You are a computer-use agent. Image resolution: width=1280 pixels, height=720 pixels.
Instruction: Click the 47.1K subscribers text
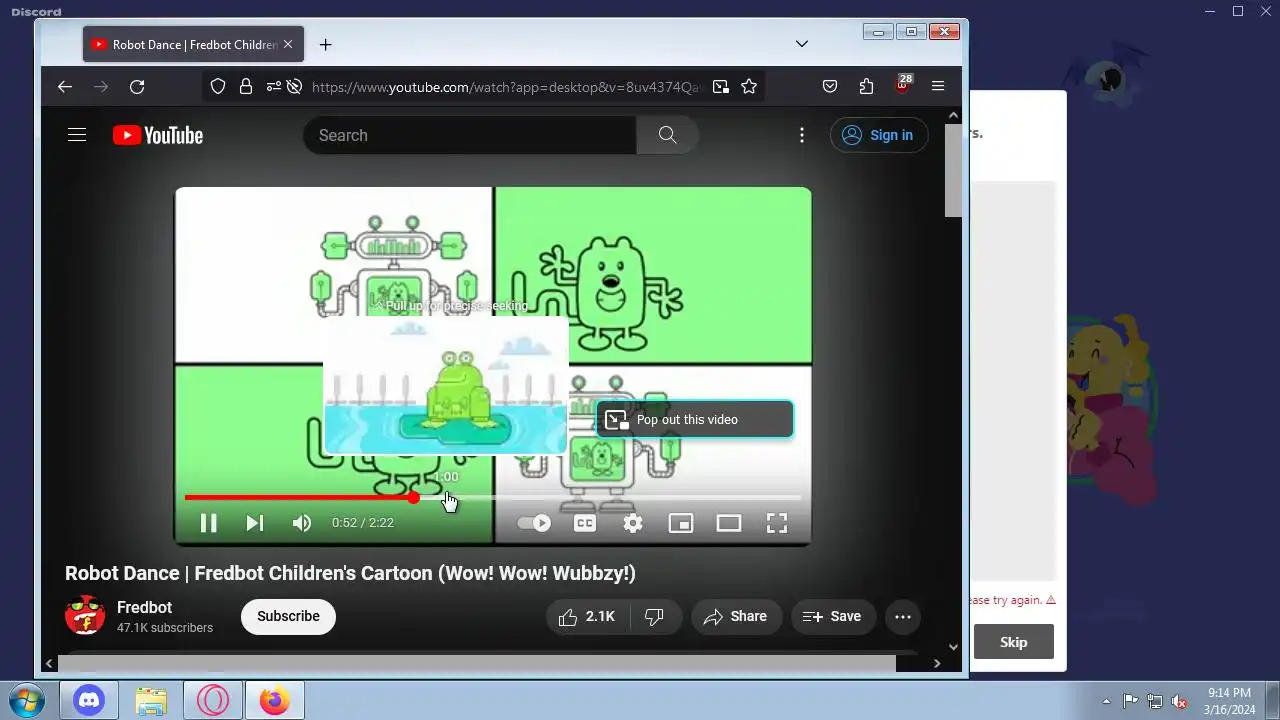[165, 628]
